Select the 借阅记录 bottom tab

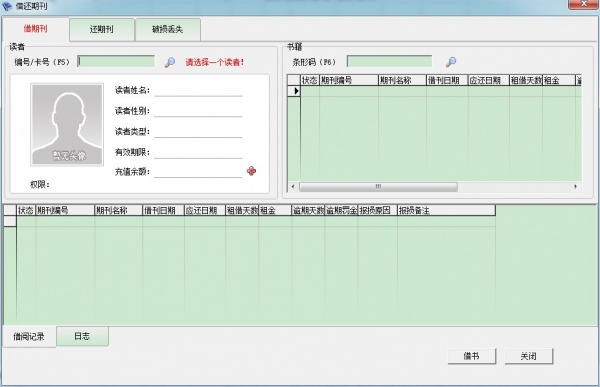tap(29, 337)
